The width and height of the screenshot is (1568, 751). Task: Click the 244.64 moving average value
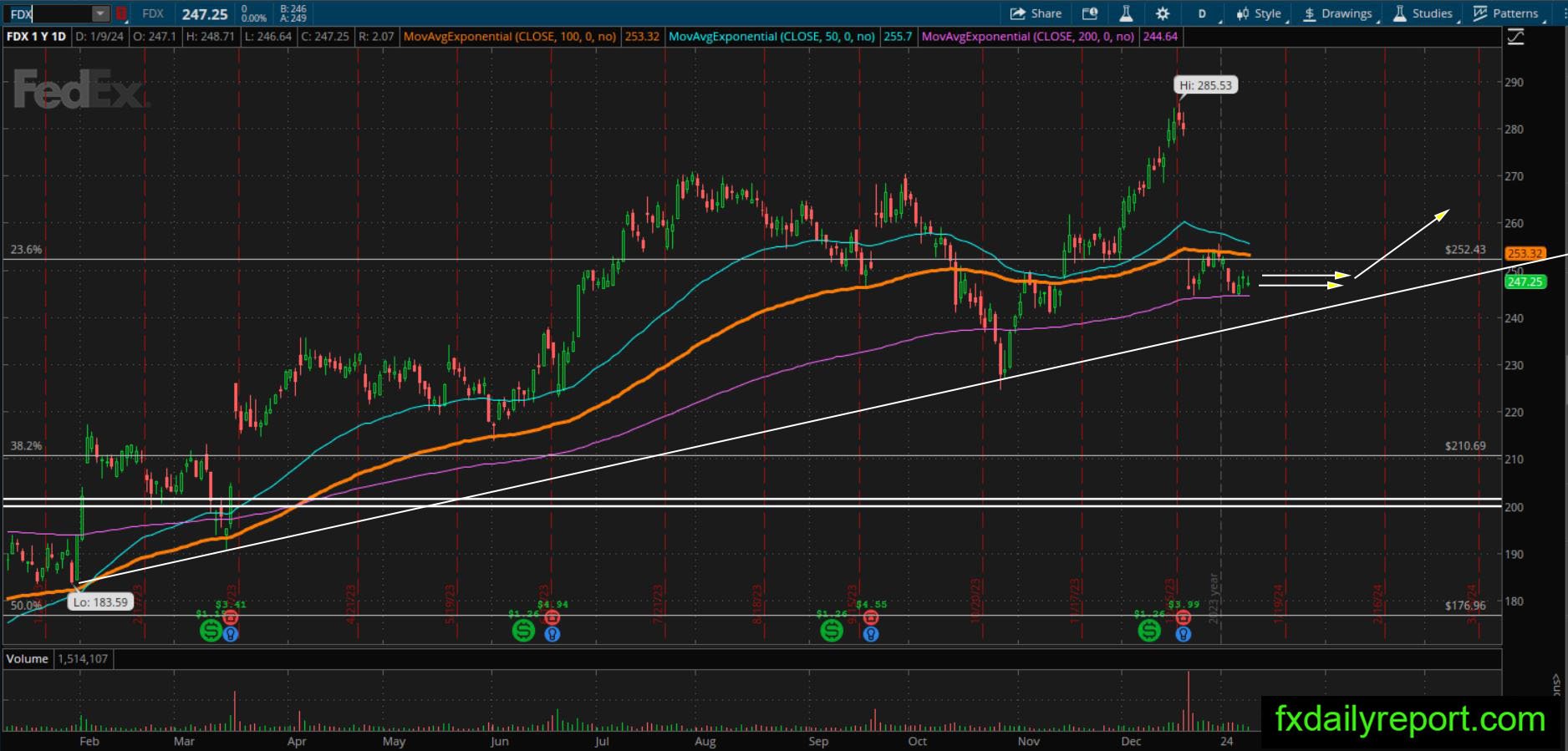click(x=1160, y=37)
